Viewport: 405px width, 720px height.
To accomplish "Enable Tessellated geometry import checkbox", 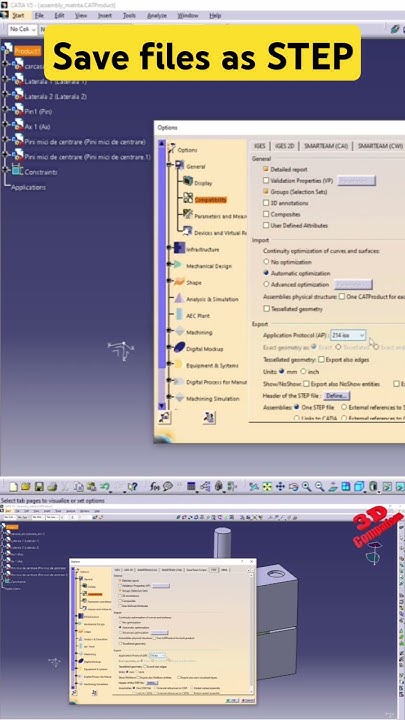I will click(x=266, y=309).
